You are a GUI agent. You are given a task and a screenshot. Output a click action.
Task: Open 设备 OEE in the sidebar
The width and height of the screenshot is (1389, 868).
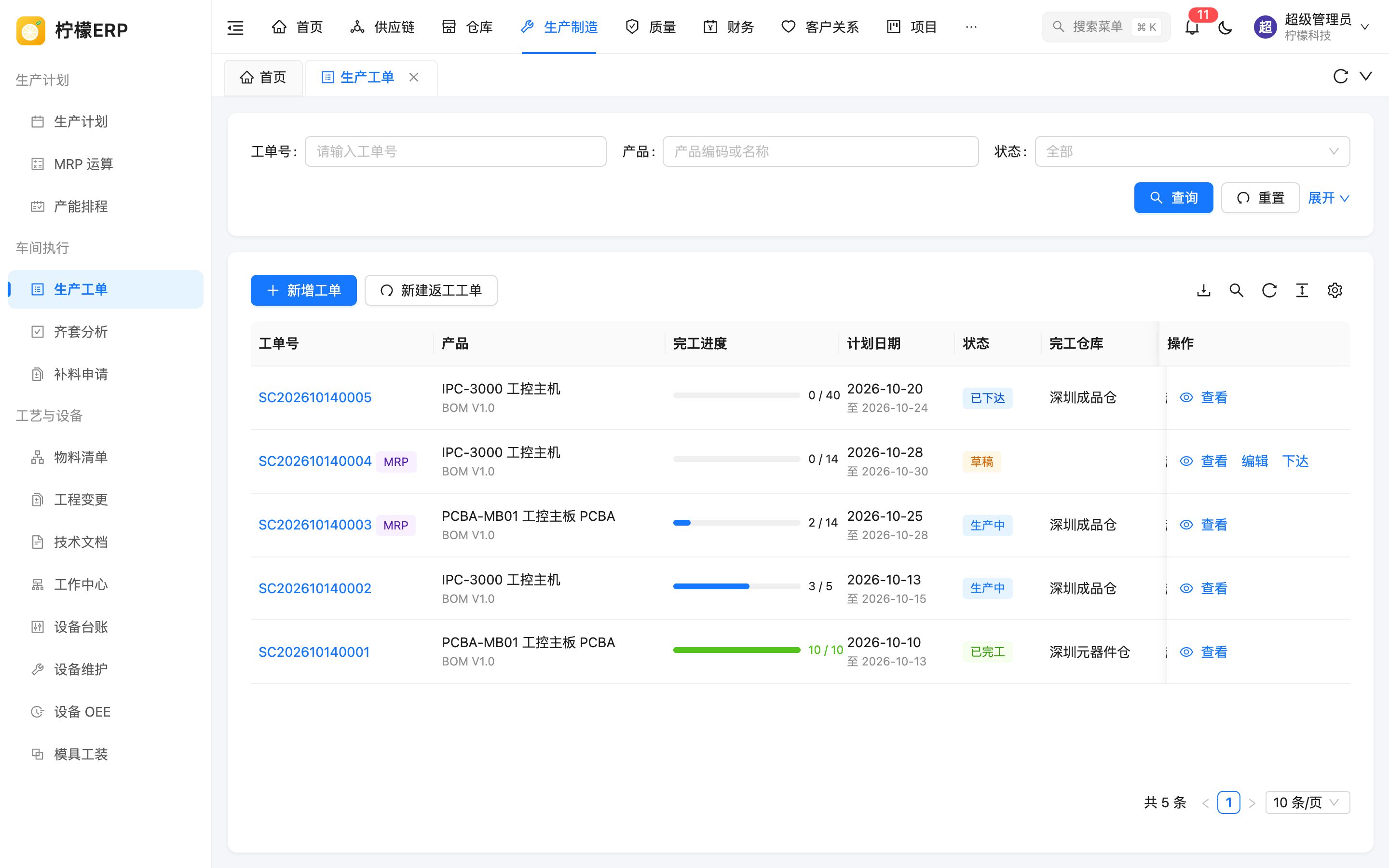[106, 712]
